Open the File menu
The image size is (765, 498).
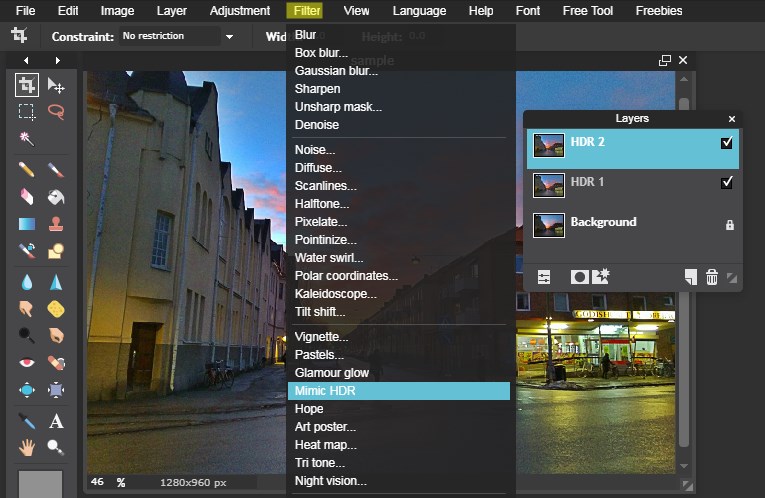pos(25,11)
